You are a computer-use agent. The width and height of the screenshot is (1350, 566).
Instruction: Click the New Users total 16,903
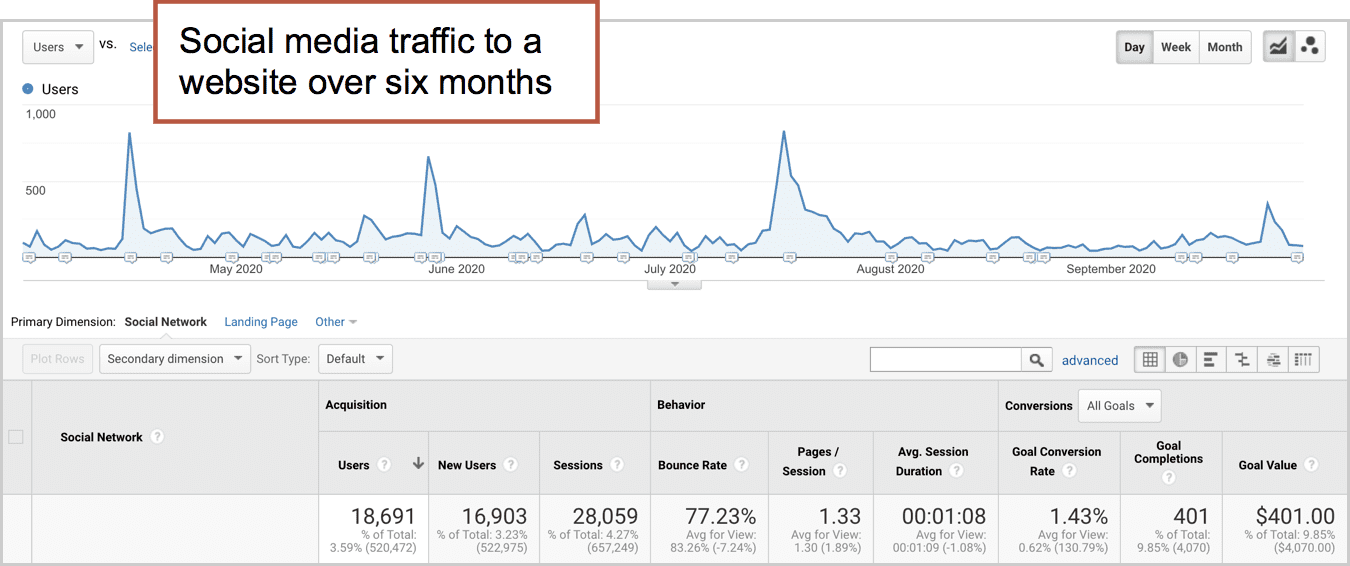494,516
